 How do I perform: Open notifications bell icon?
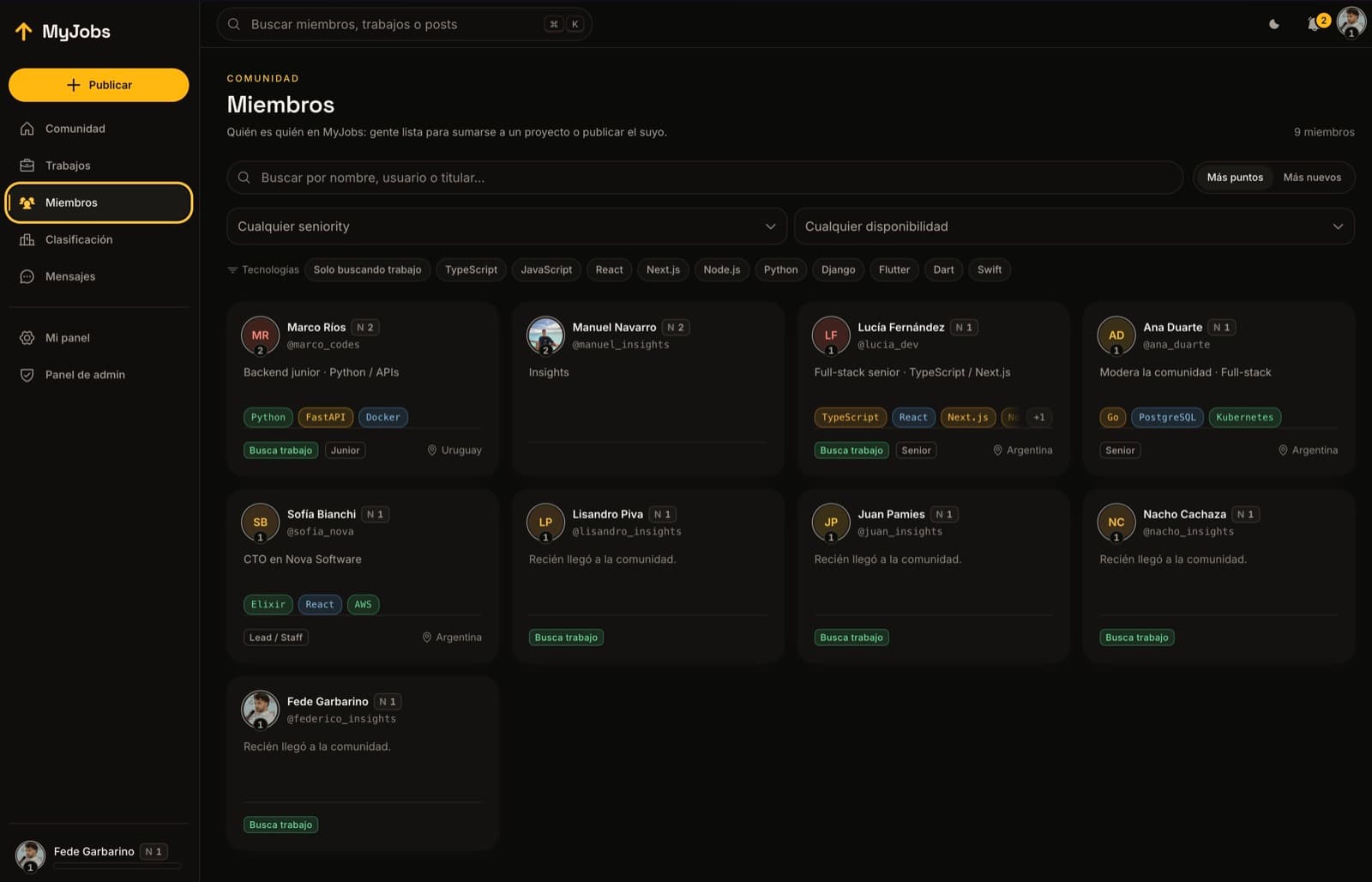pyautogui.click(x=1314, y=24)
